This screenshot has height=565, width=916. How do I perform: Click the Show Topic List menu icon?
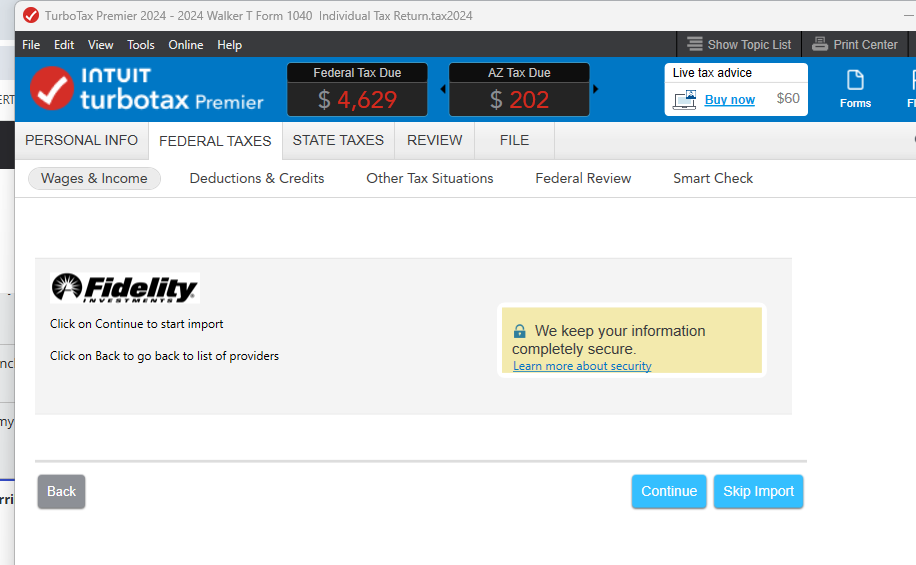(695, 44)
